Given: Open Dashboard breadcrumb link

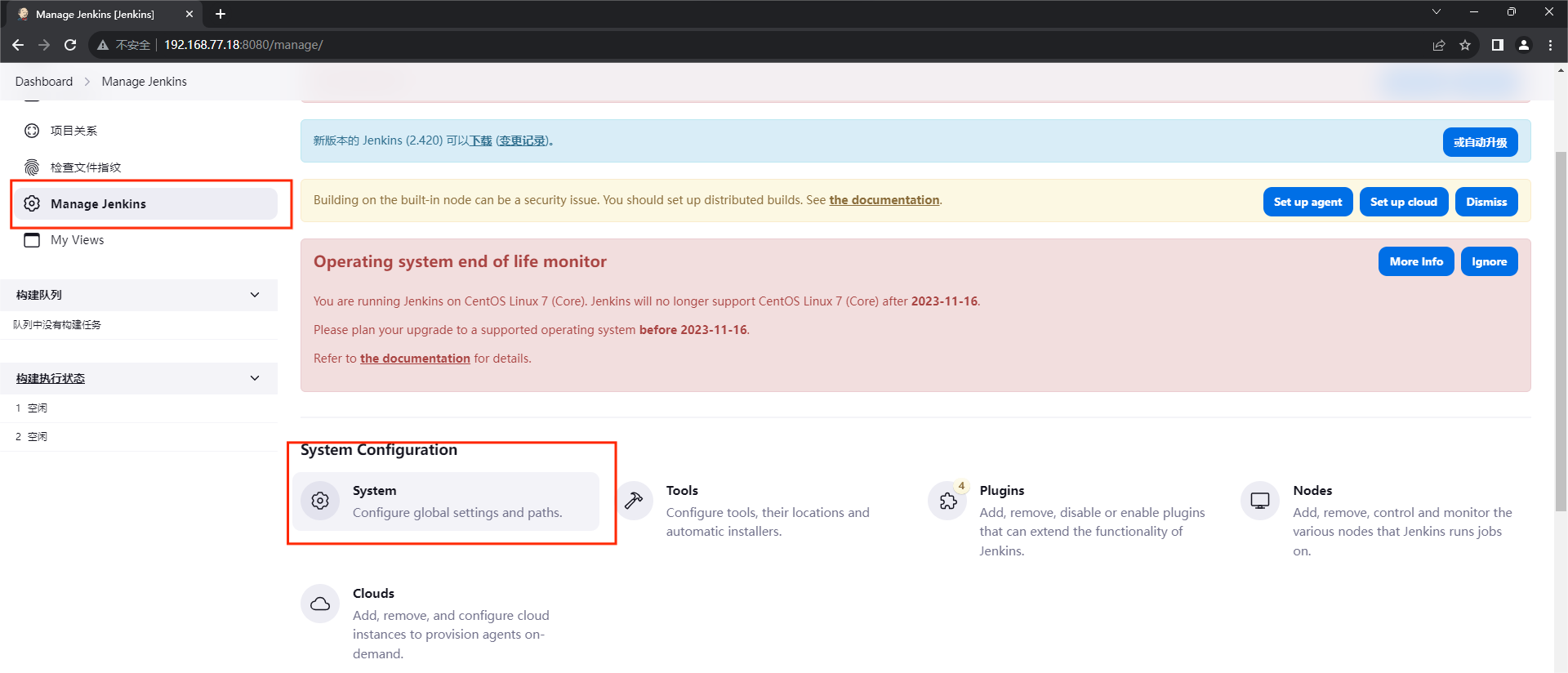Looking at the screenshot, I should [x=44, y=82].
